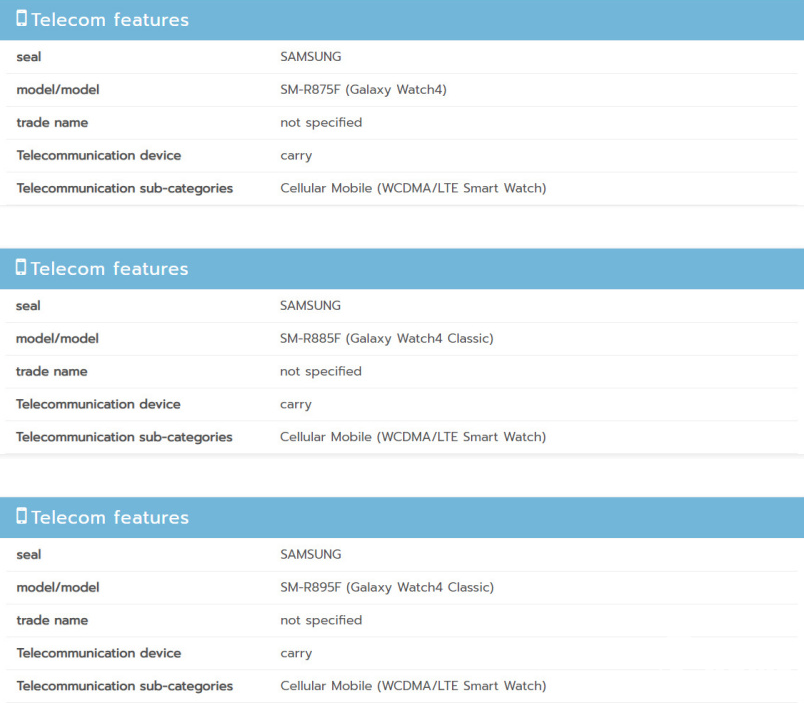The image size is (804, 703).
Task: Click Cellular Mobile sub-category value in the SM-R875F section
Action: (x=413, y=189)
